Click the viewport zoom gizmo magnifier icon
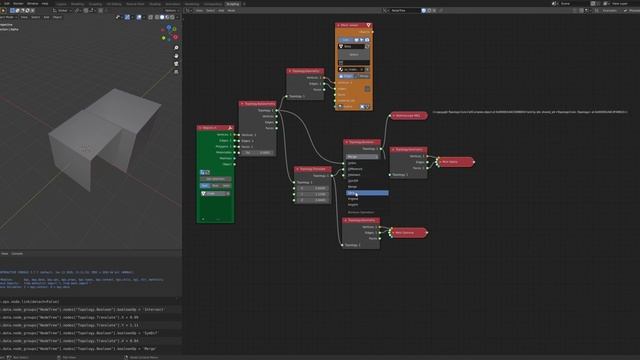 [176, 48]
